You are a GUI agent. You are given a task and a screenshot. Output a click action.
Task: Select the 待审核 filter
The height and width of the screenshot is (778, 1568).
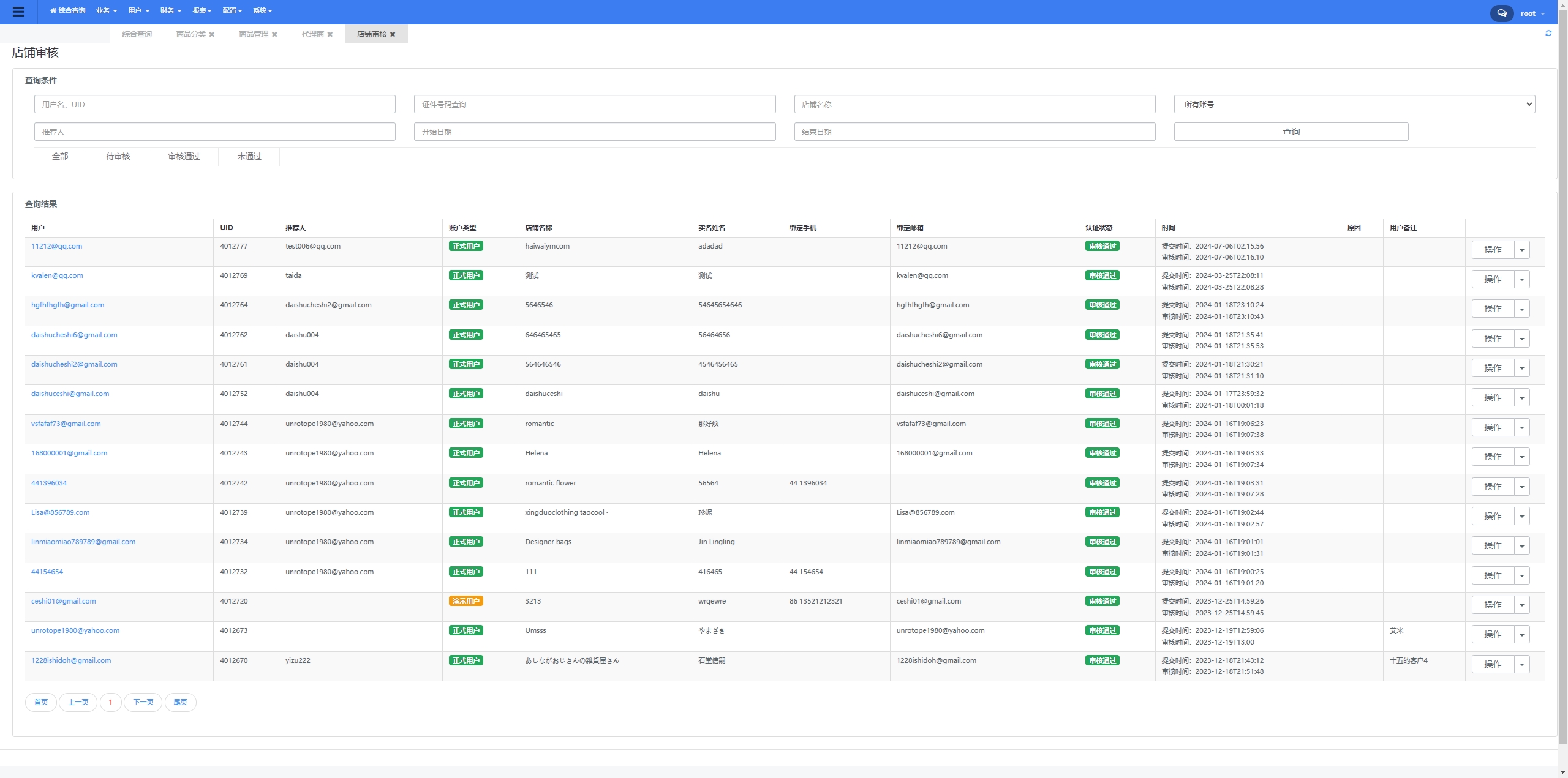pyautogui.click(x=118, y=156)
